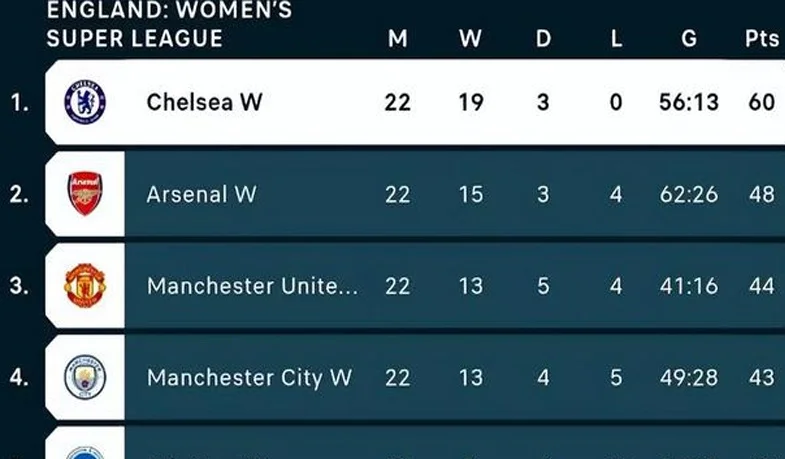Click Arsenal's 48 points value
The width and height of the screenshot is (785, 459).
pyautogui.click(x=762, y=194)
